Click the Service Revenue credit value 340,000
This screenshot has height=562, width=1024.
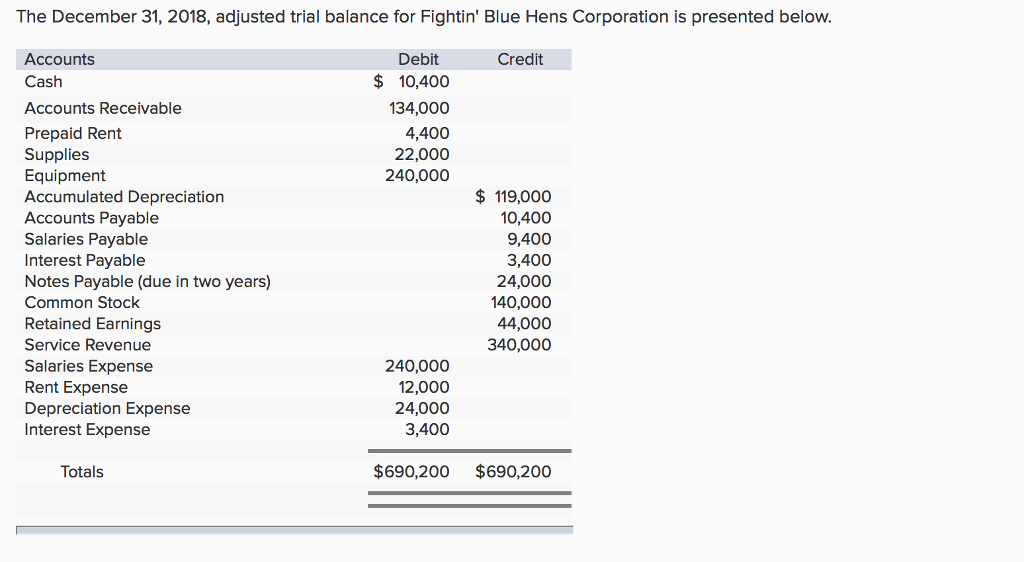519,345
